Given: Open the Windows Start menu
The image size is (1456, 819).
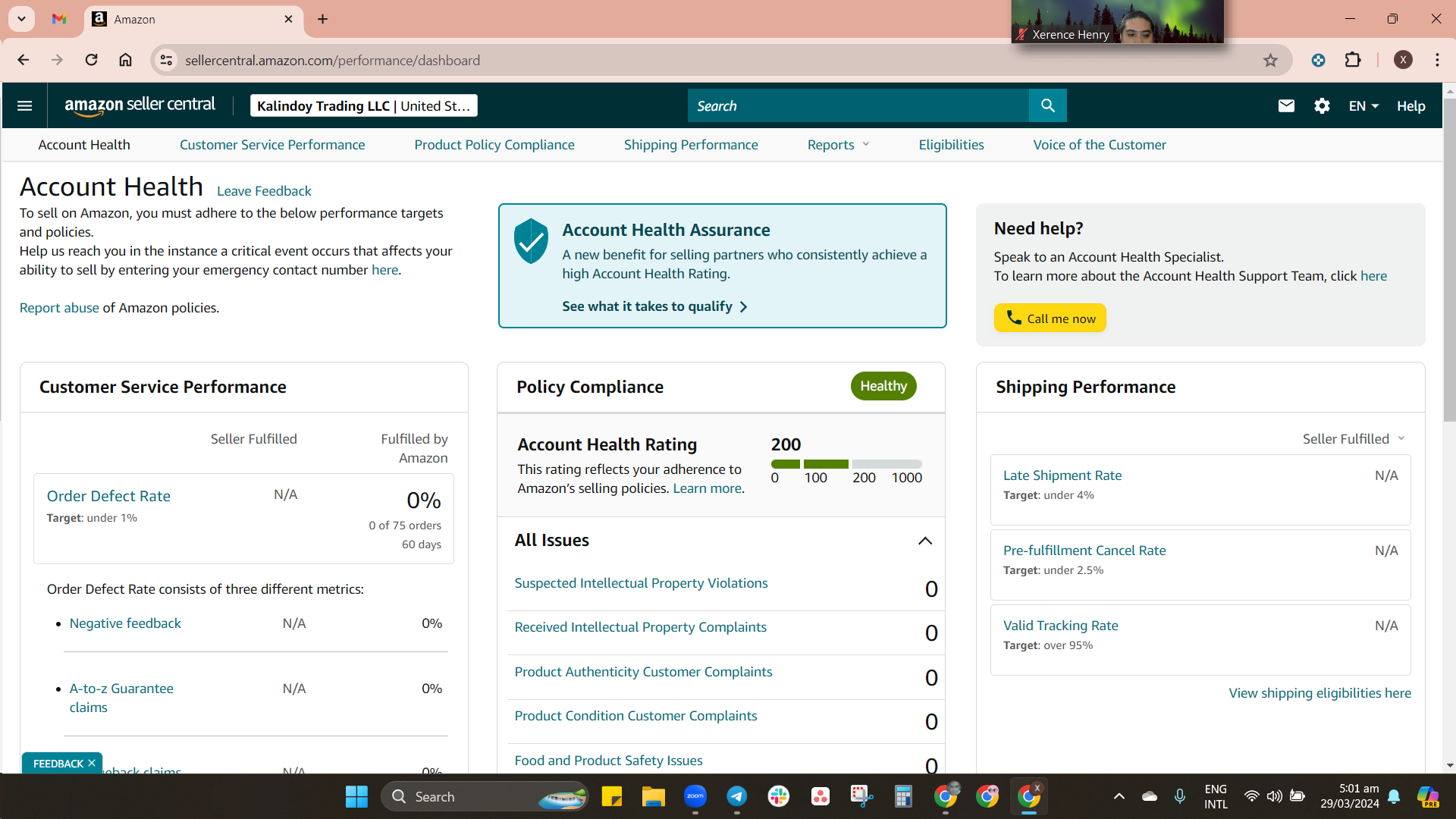Looking at the screenshot, I should click(x=356, y=796).
